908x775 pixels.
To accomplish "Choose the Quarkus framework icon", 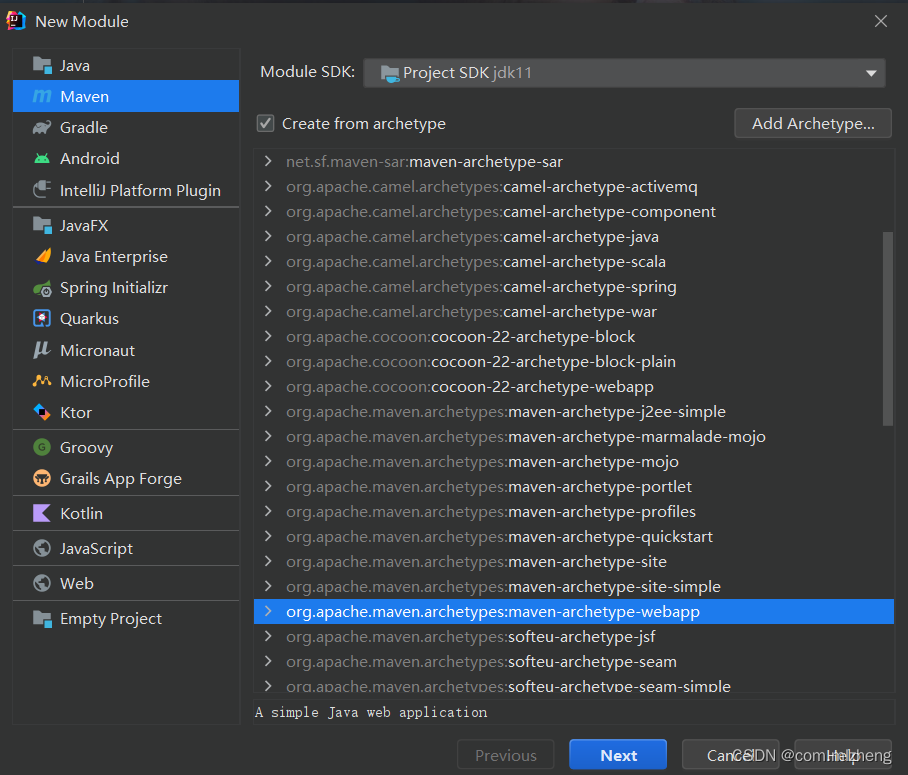I will pos(42,319).
